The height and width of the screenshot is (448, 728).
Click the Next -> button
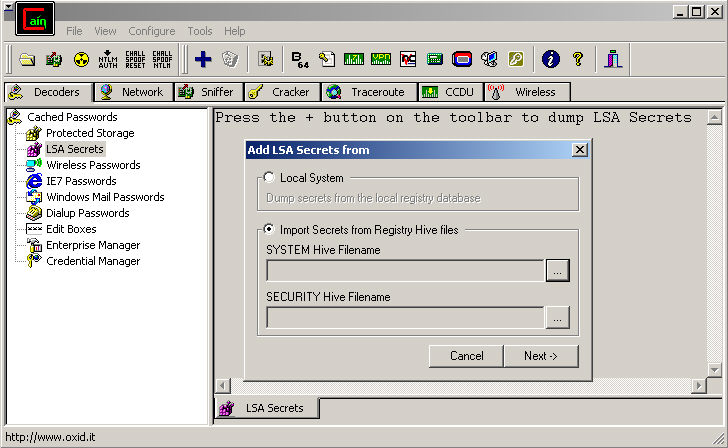pyautogui.click(x=541, y=356)
